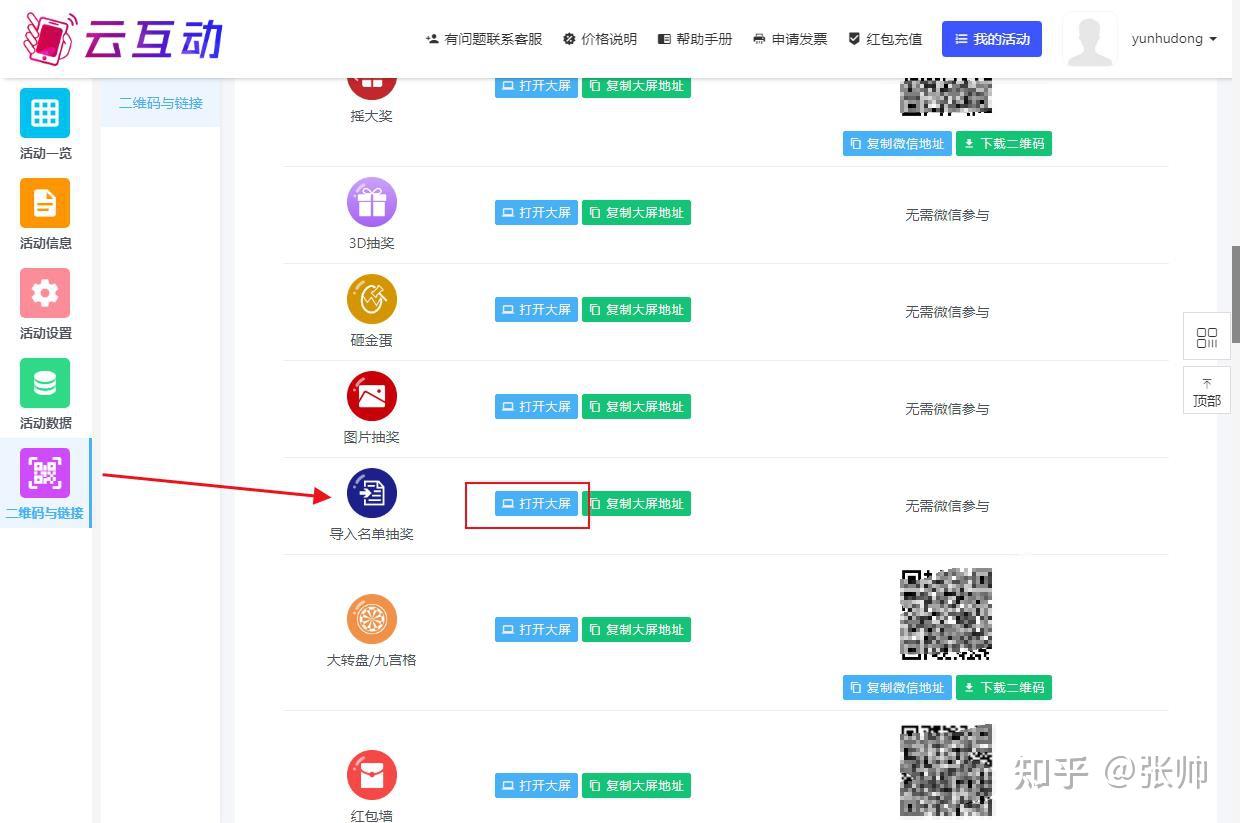Click the 红包墙 red envelope icon
Image resolution: width=1240 pixels, height=823 pixels.
(371, 775)
